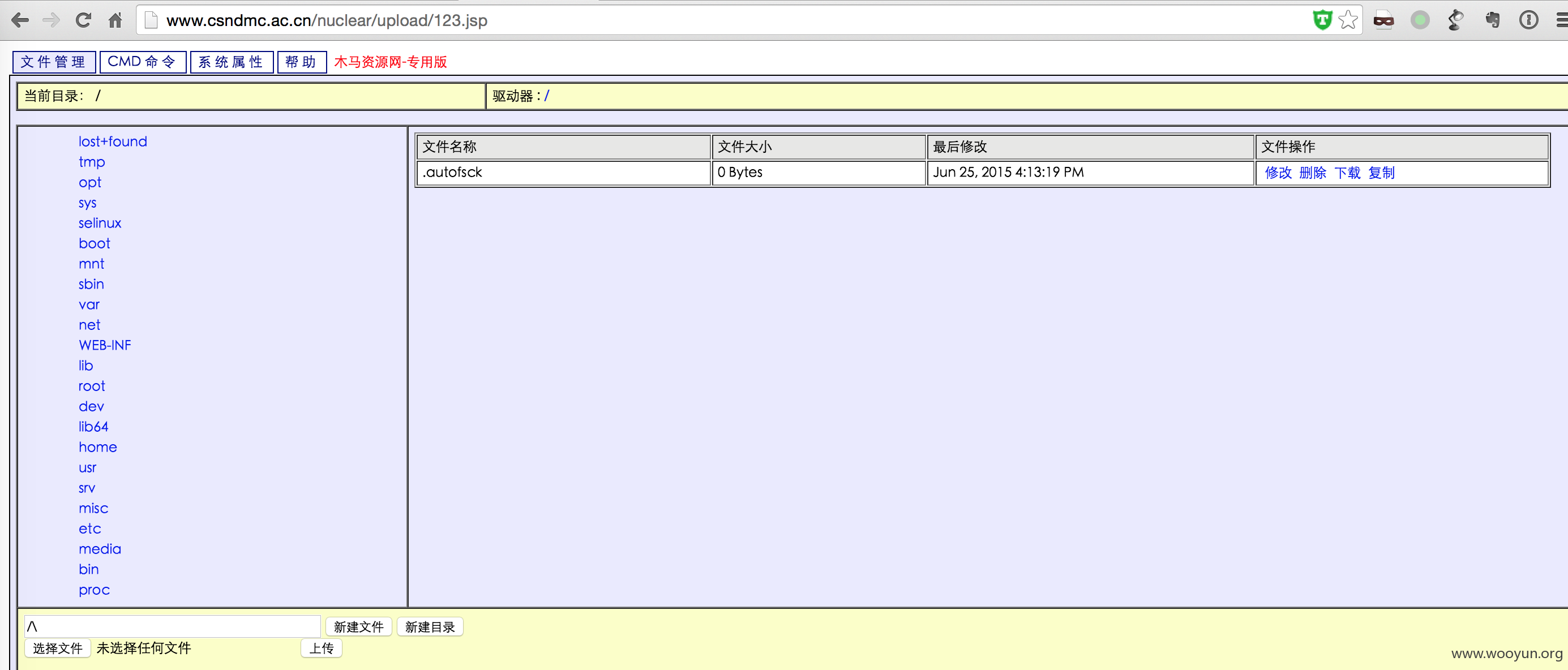Click the 新建目录 button

coord(430,627)
